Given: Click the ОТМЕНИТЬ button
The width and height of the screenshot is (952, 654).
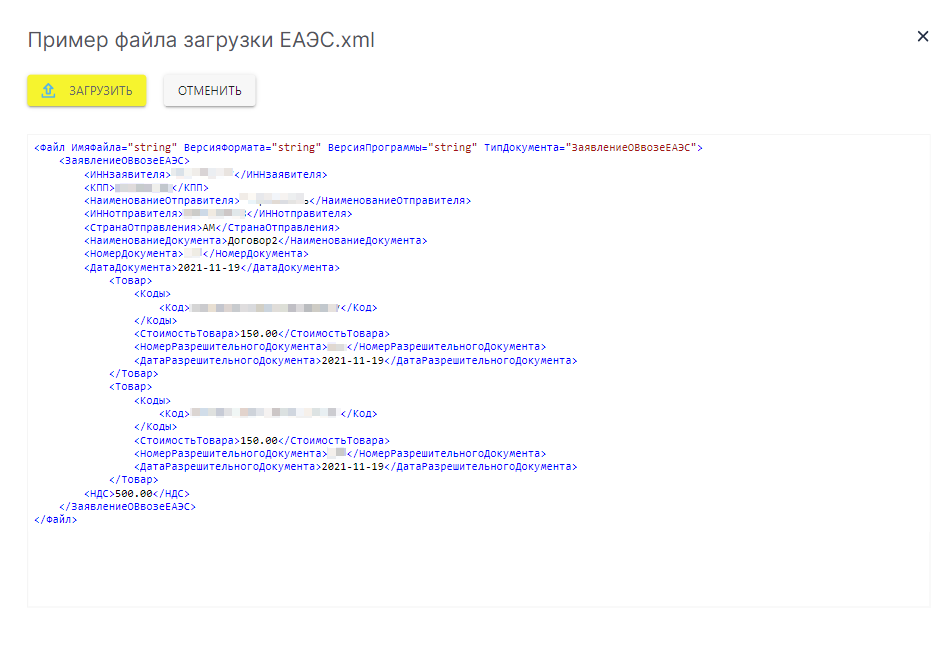Looking at the screenshot, I should pos(209,90).
